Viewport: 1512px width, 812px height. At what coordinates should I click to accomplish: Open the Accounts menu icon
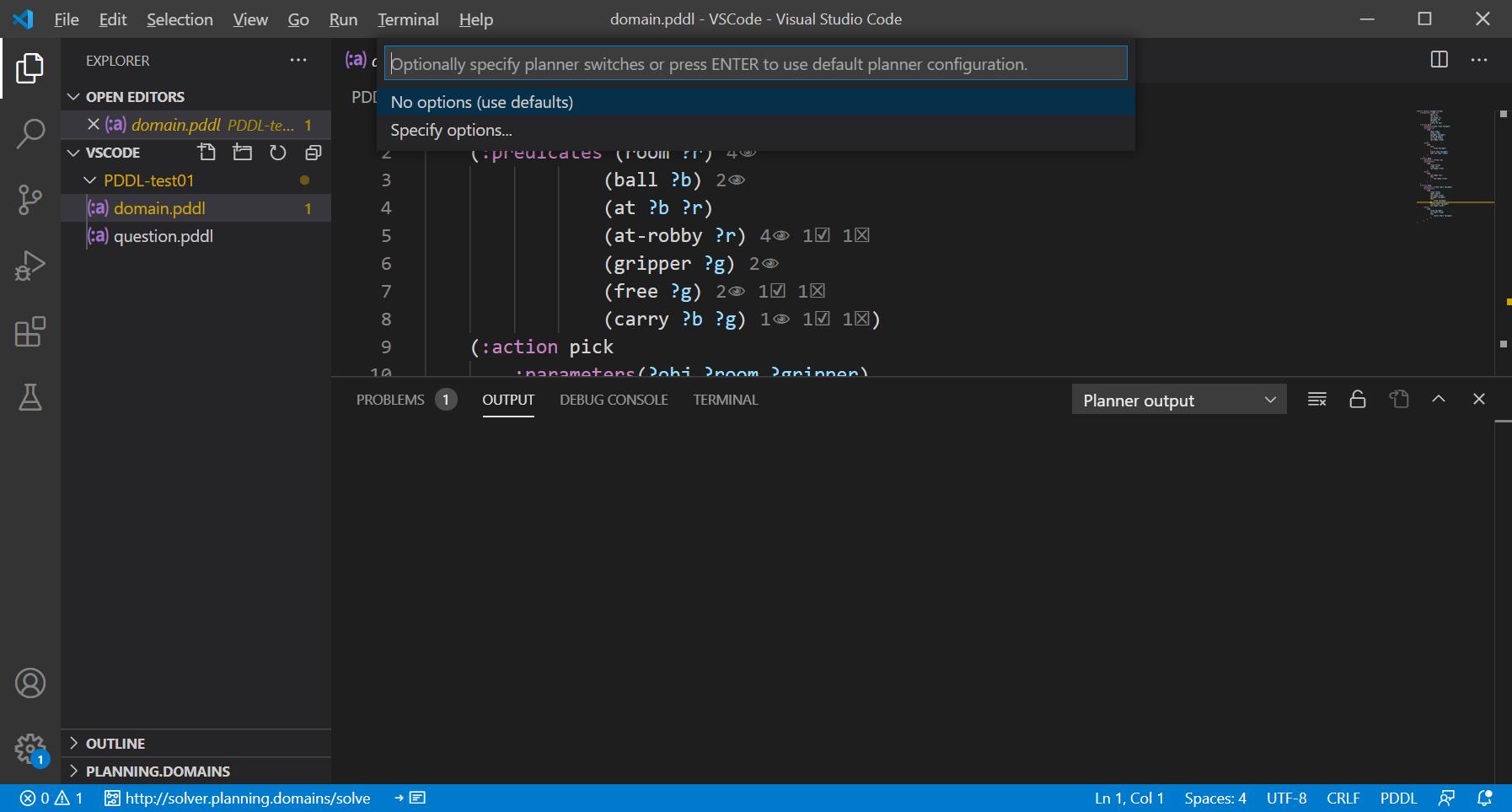(x=30, y=683)
